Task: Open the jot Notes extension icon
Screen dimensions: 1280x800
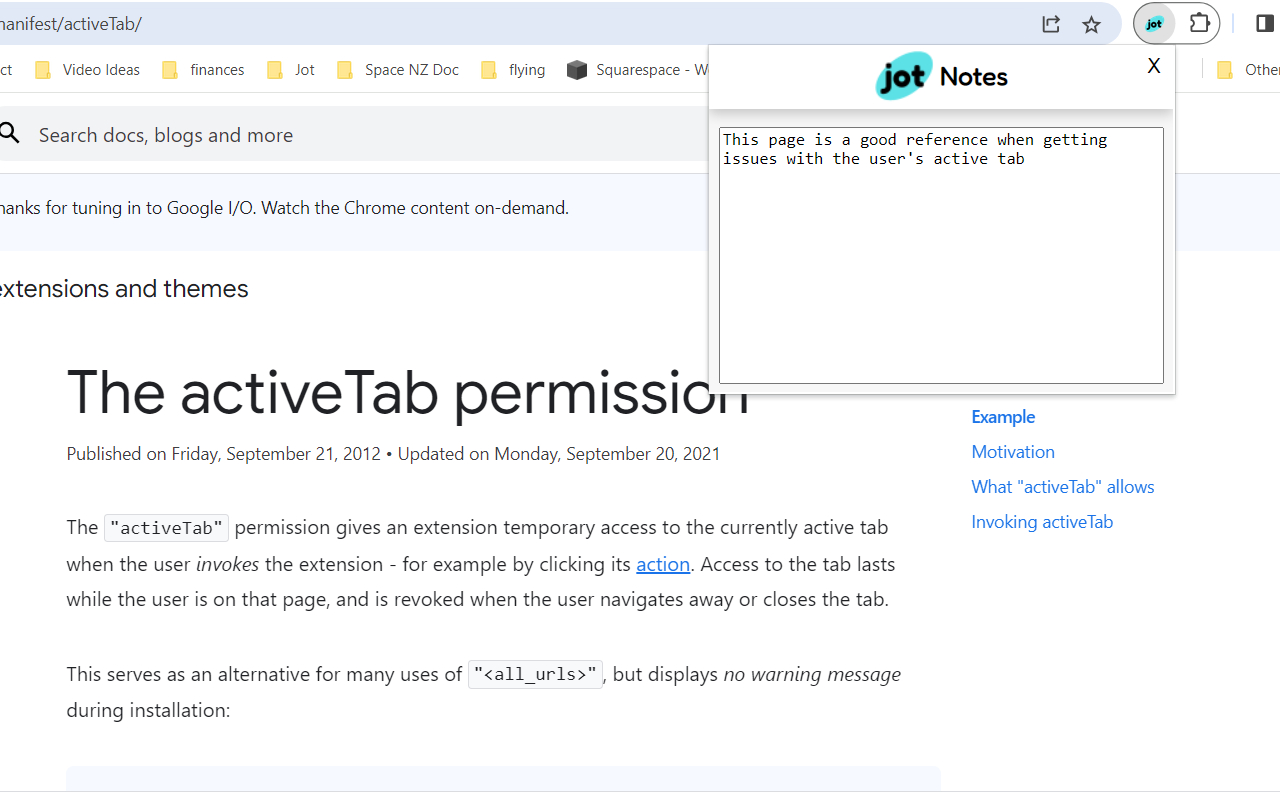Action: click(1154, 23)
